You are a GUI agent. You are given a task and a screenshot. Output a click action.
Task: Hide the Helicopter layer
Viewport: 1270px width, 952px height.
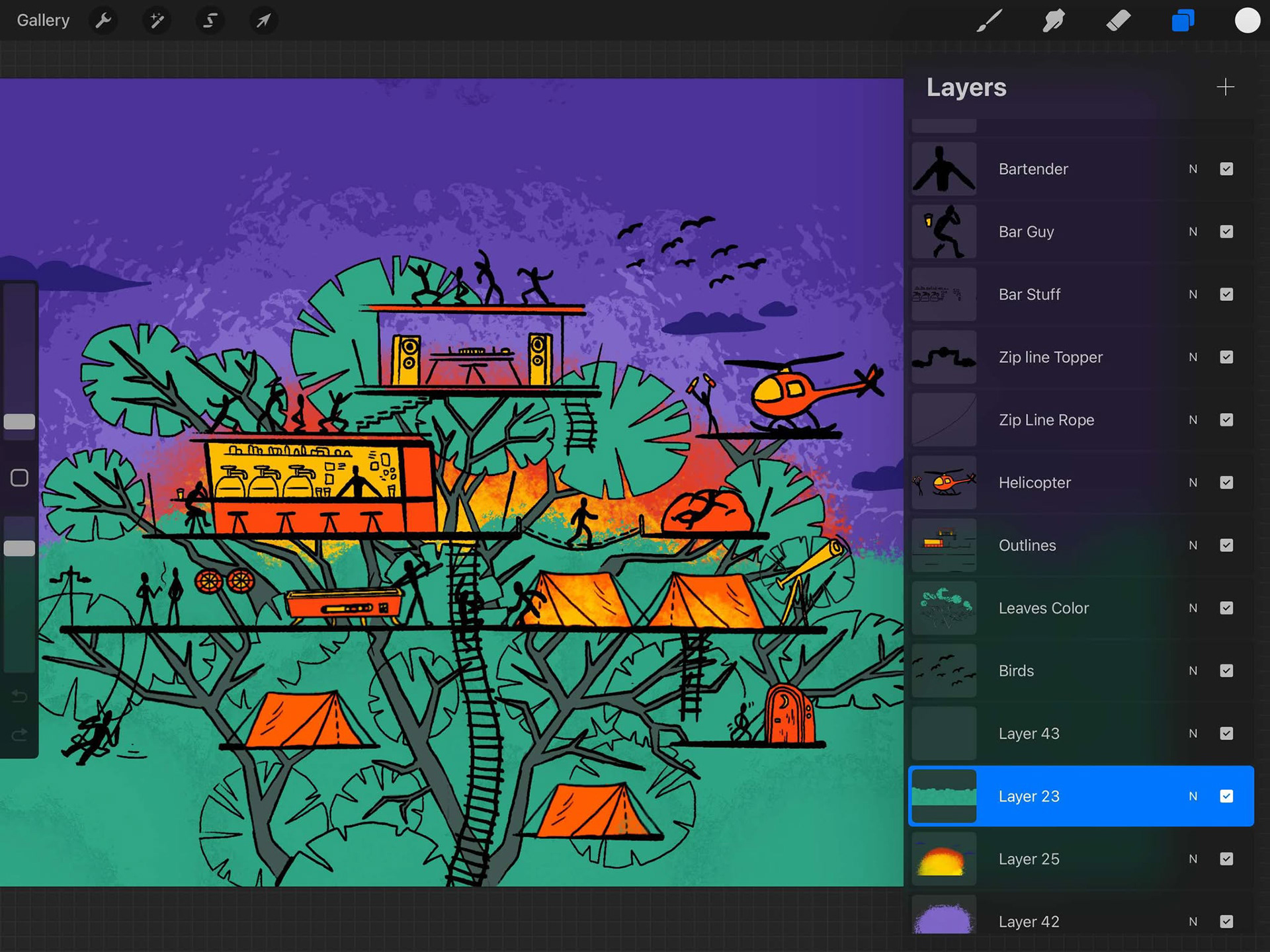1226,483
